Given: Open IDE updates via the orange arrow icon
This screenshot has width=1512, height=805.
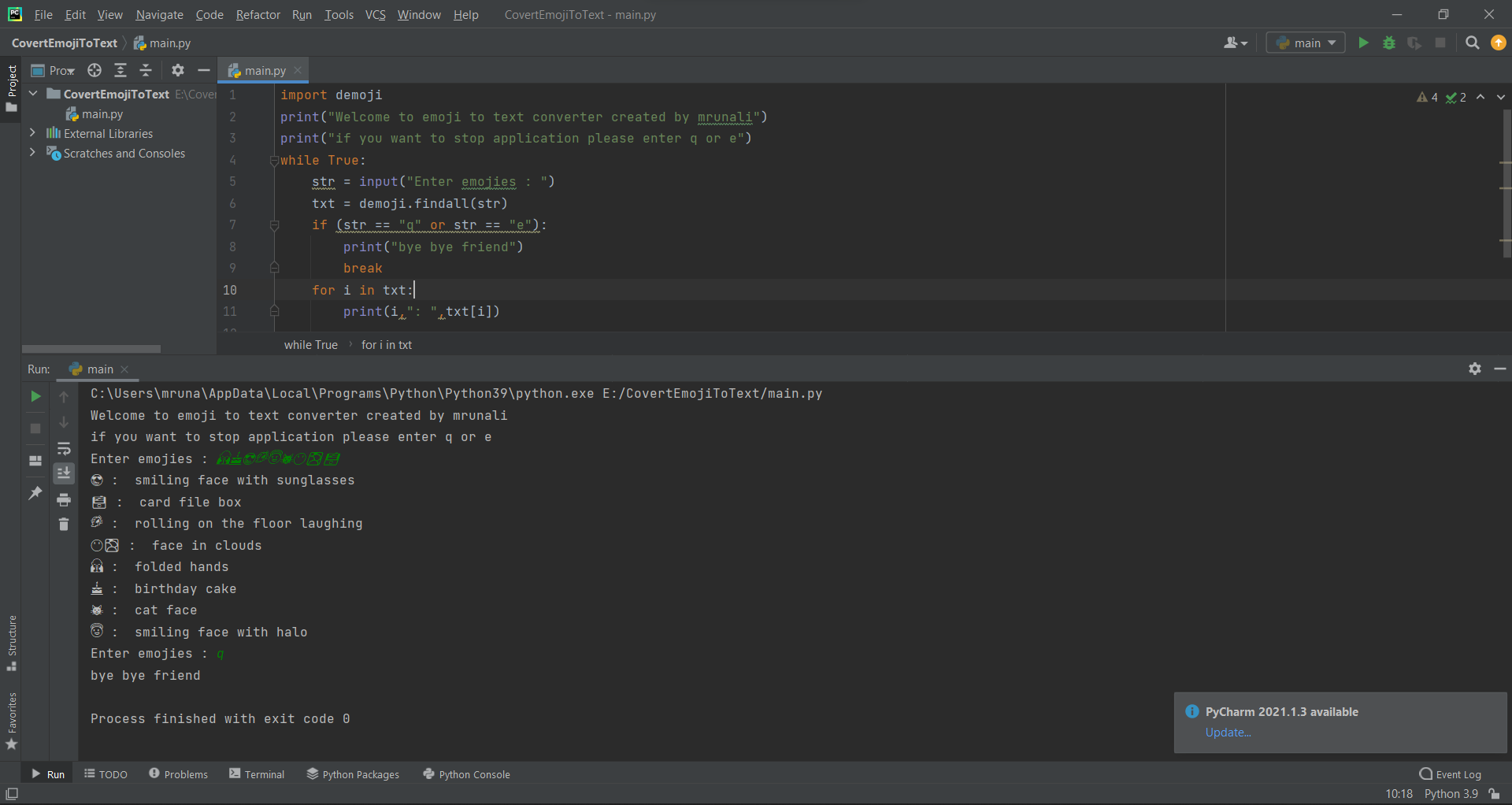Looking at the screenshot, I should [x=1498, y=43].
